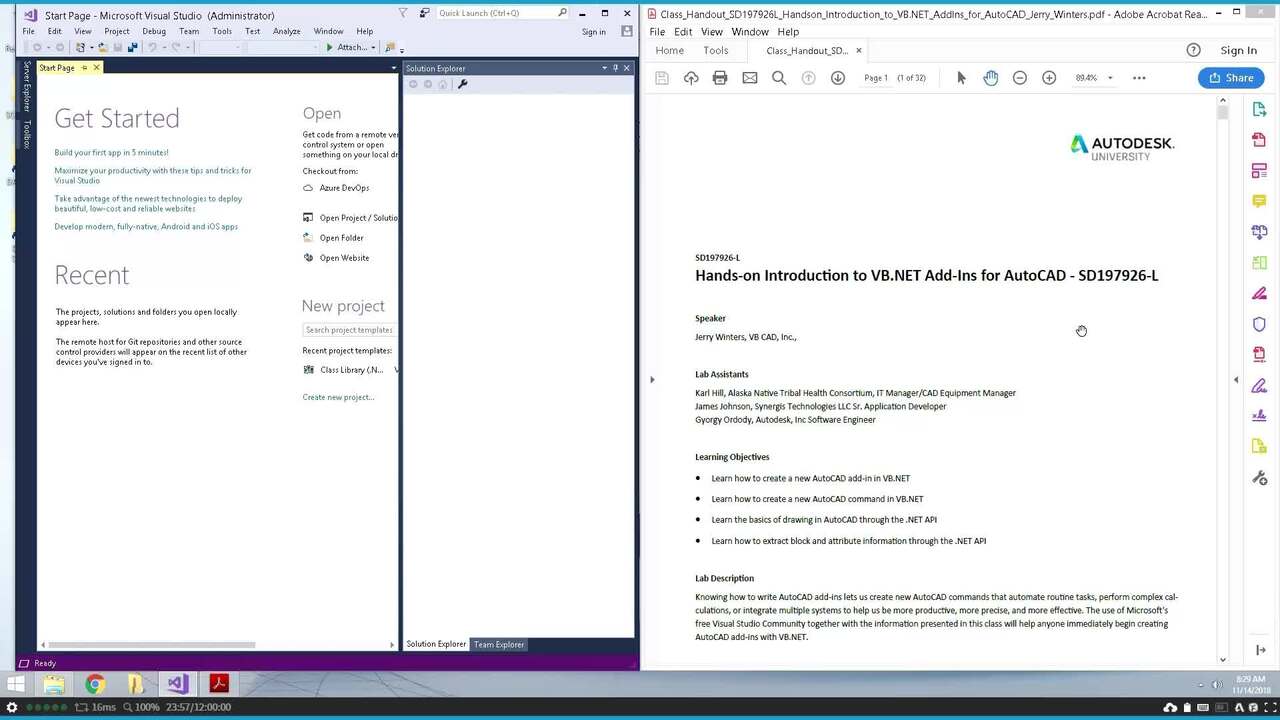This screenshot has width=1280, height=720.
Task: Open the Protect shield tool in right sidebar
Action: point(1259,324)
